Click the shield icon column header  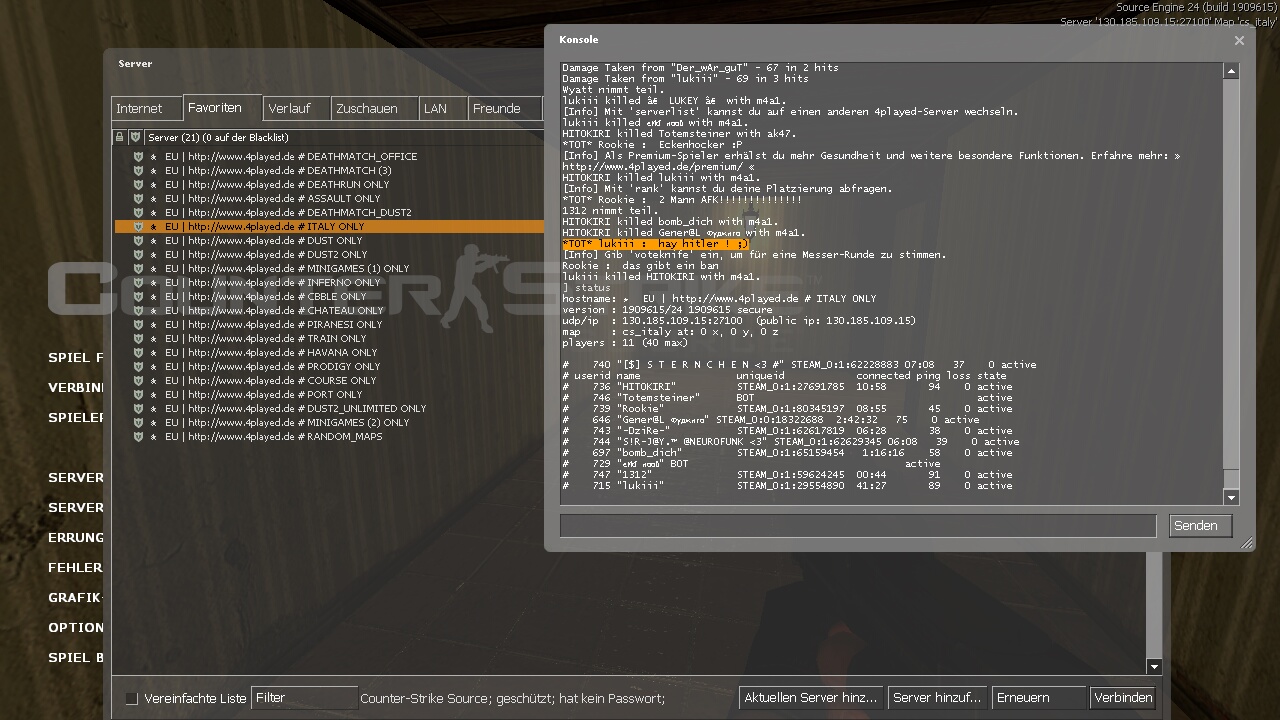pyautogui.click(x=134, y=137)
